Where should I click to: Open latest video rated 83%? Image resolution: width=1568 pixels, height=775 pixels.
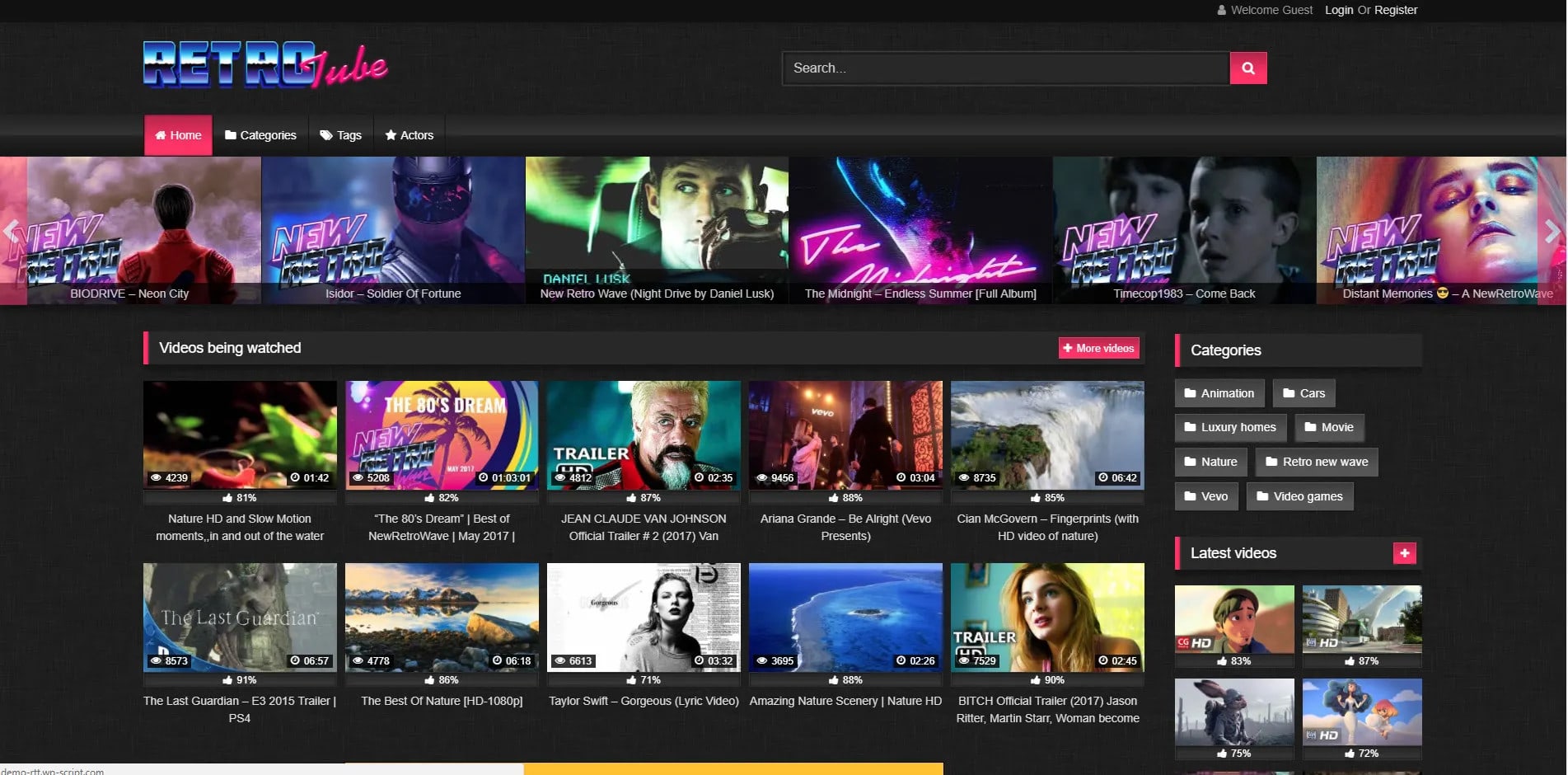pos(1234,619)
